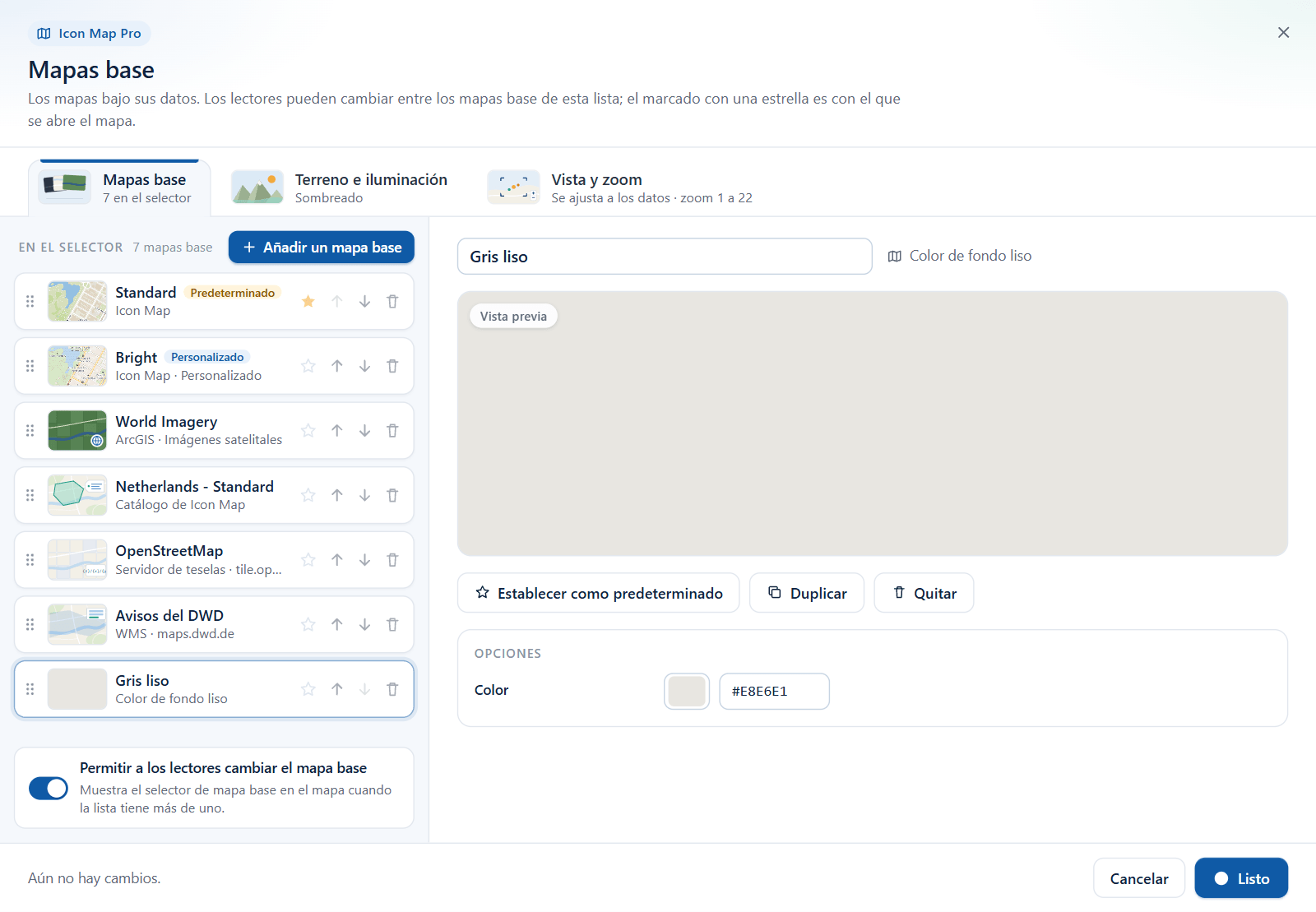Click the Quitar button
Viewport: 1316px width, 912px height.
(x=924, y=593)
